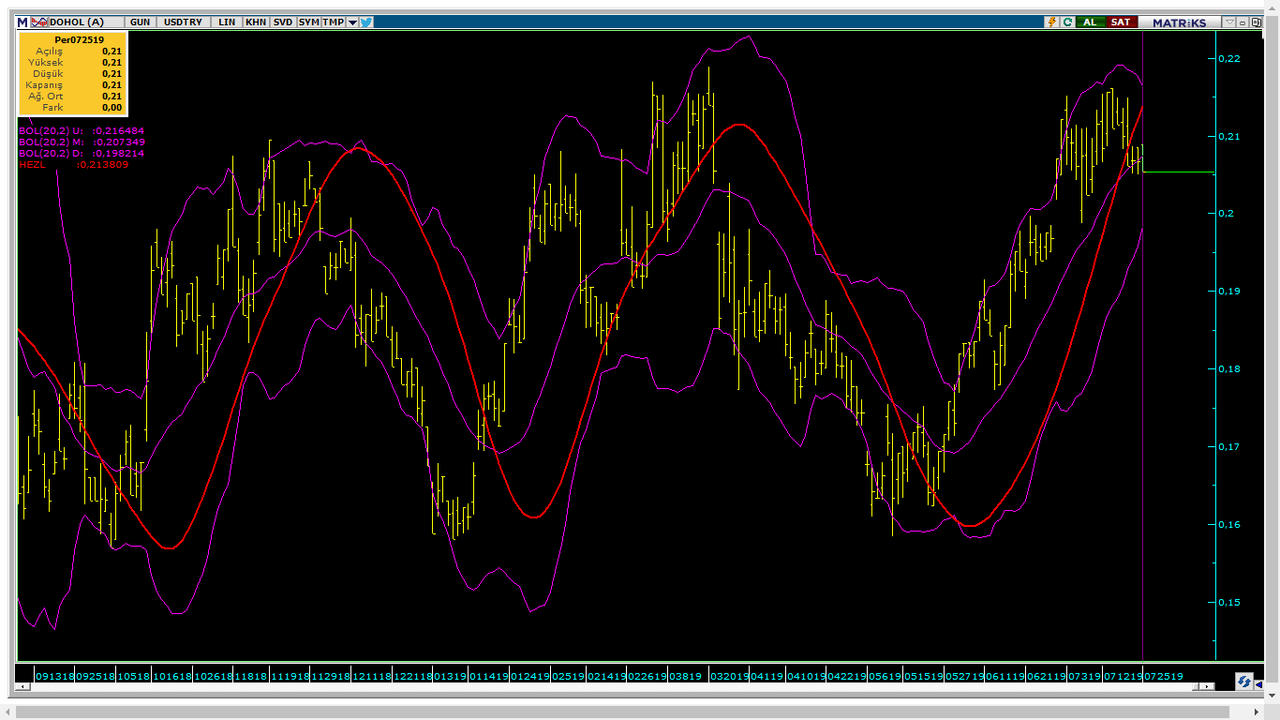This screenshot has height=720, width=1280.
Task: Click the 0,15 price axis label
Action: coord(1229,602)
